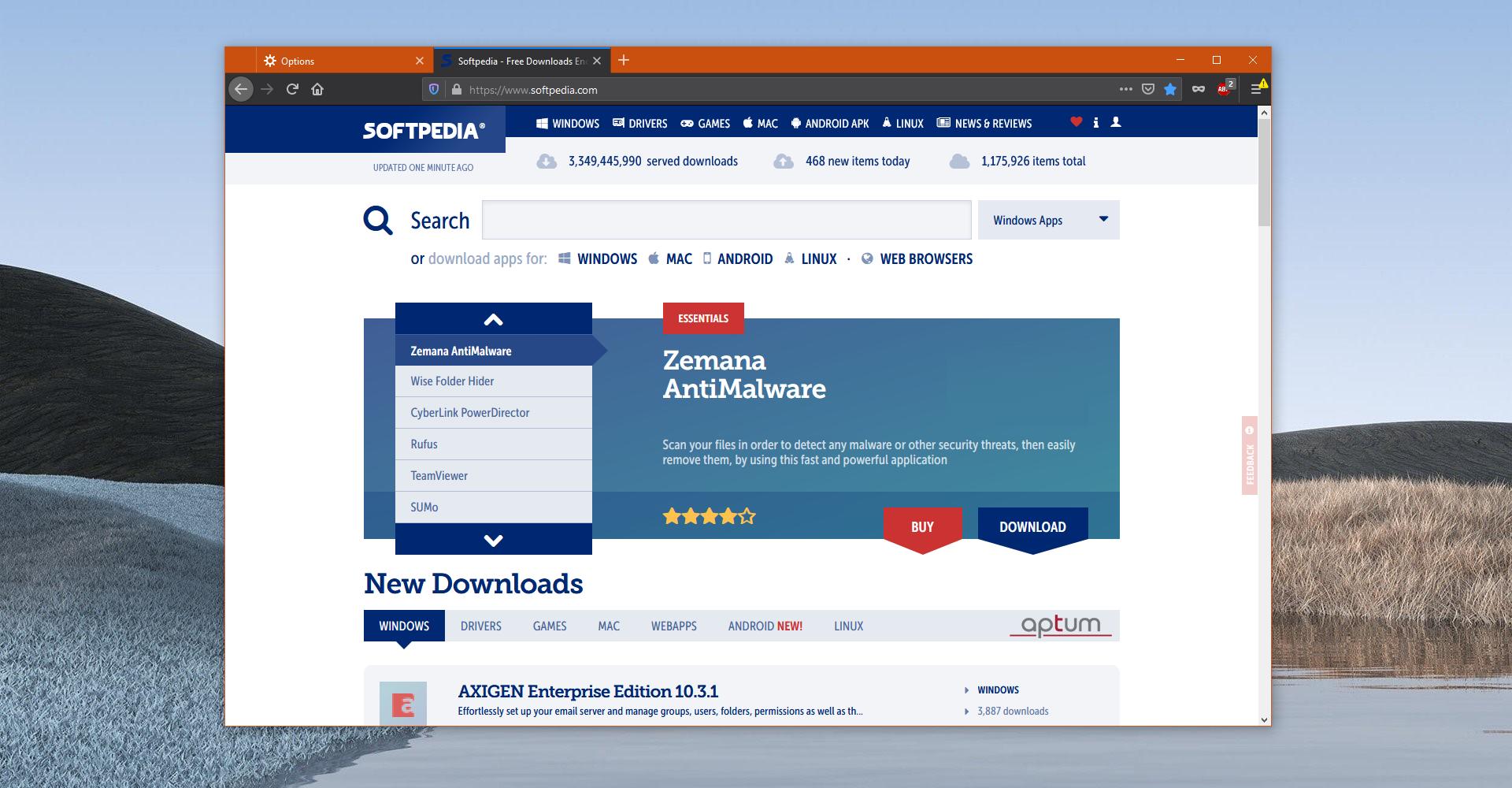Viewport: 1512px width, 788px height.
Task: Select Rufus in essentials list
Action: (x=494, y=444)
